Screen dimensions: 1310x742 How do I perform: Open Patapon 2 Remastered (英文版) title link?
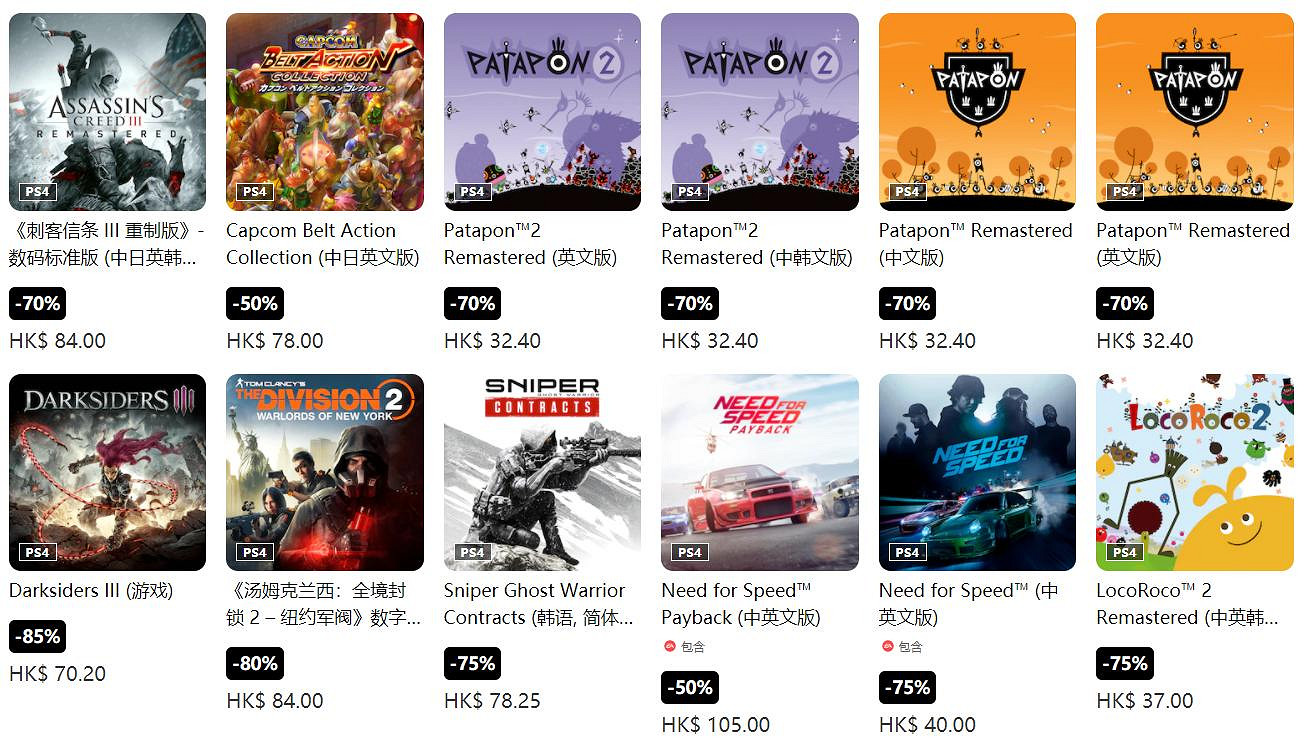click(531, 244)
